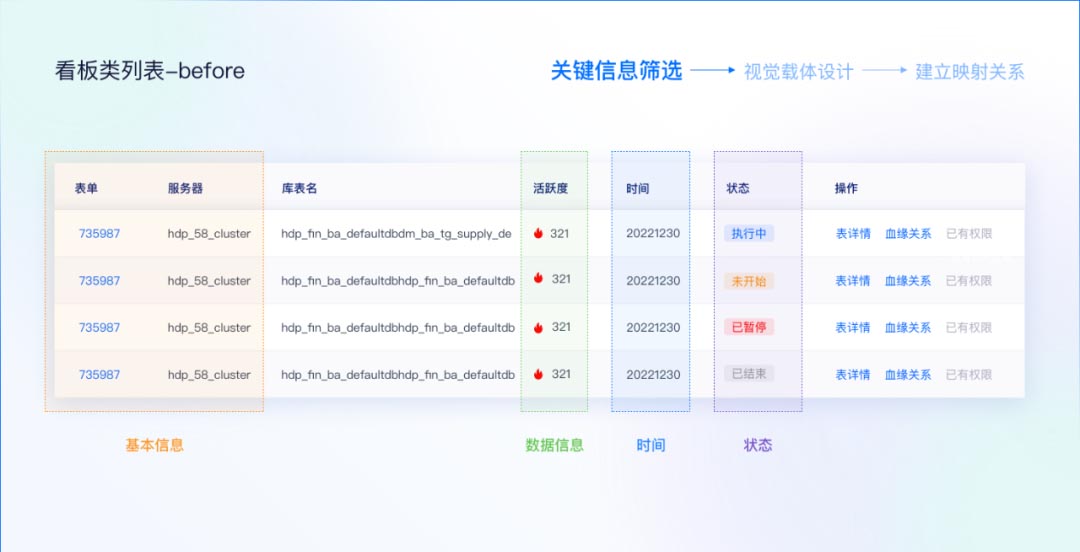Open 表详情 for the 执行中 row
The image size is (1080, 552).
tap(853, 234)
